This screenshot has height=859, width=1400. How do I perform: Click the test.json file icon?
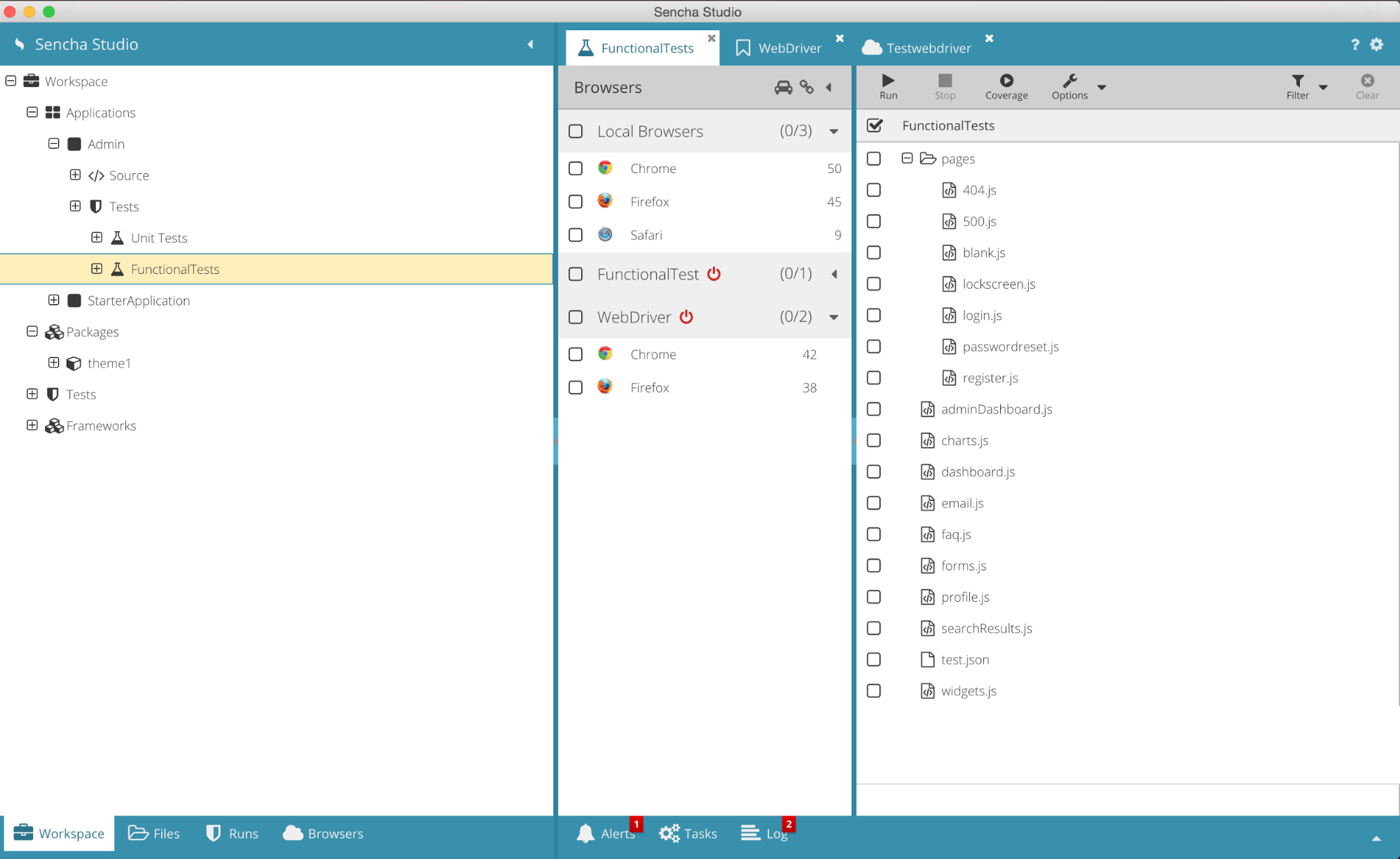pos(927,659)
